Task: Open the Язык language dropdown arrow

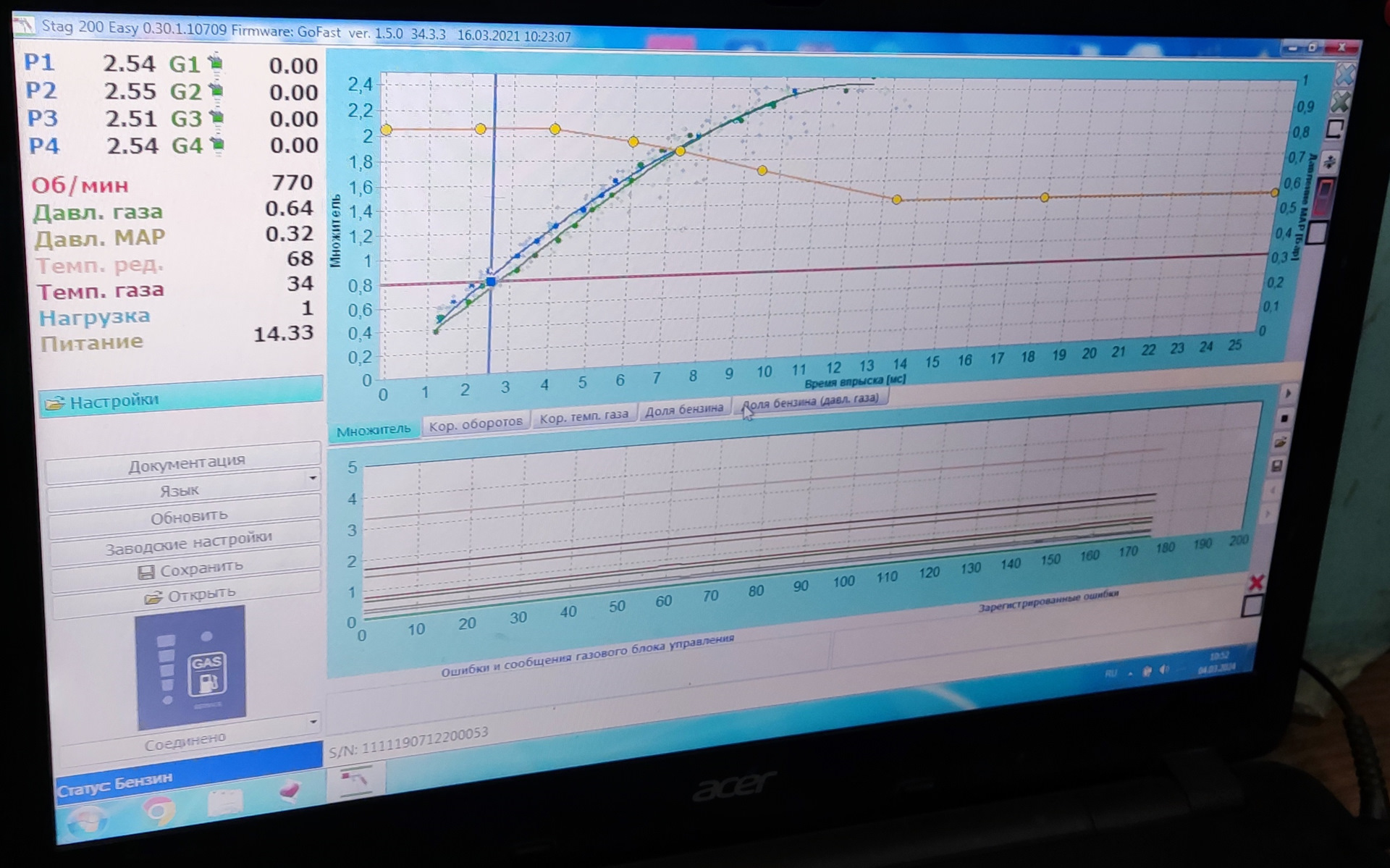Action: click(x=313, y=478)
